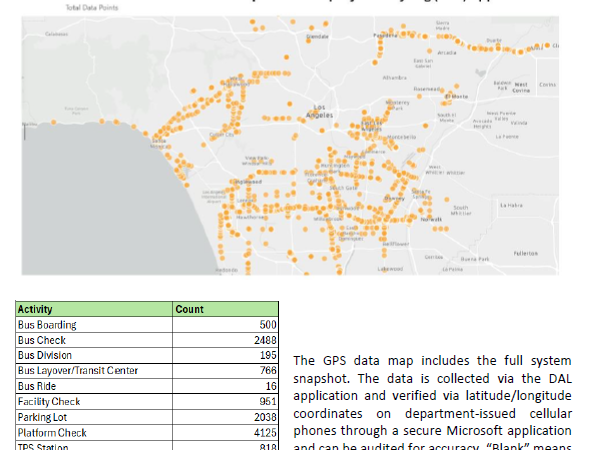Screen dimensions: 600x450
Task: Click the Glendale label on the map
Action: (x=318, y=36)
